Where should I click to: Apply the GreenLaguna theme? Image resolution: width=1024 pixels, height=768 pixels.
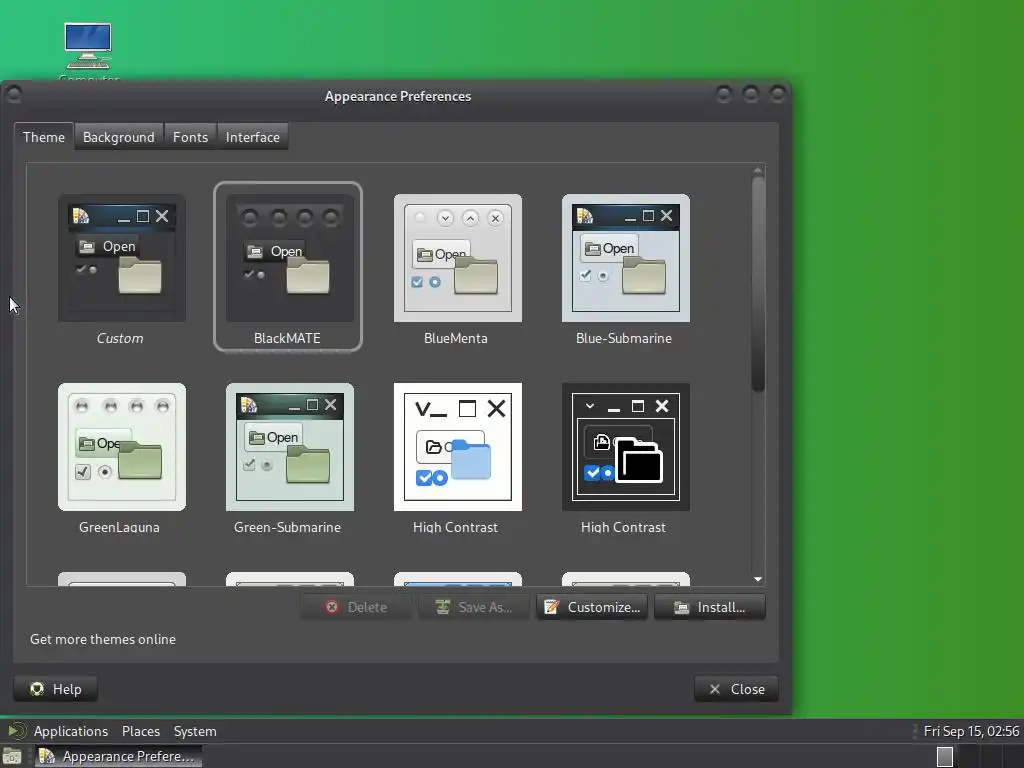[121, 447]
